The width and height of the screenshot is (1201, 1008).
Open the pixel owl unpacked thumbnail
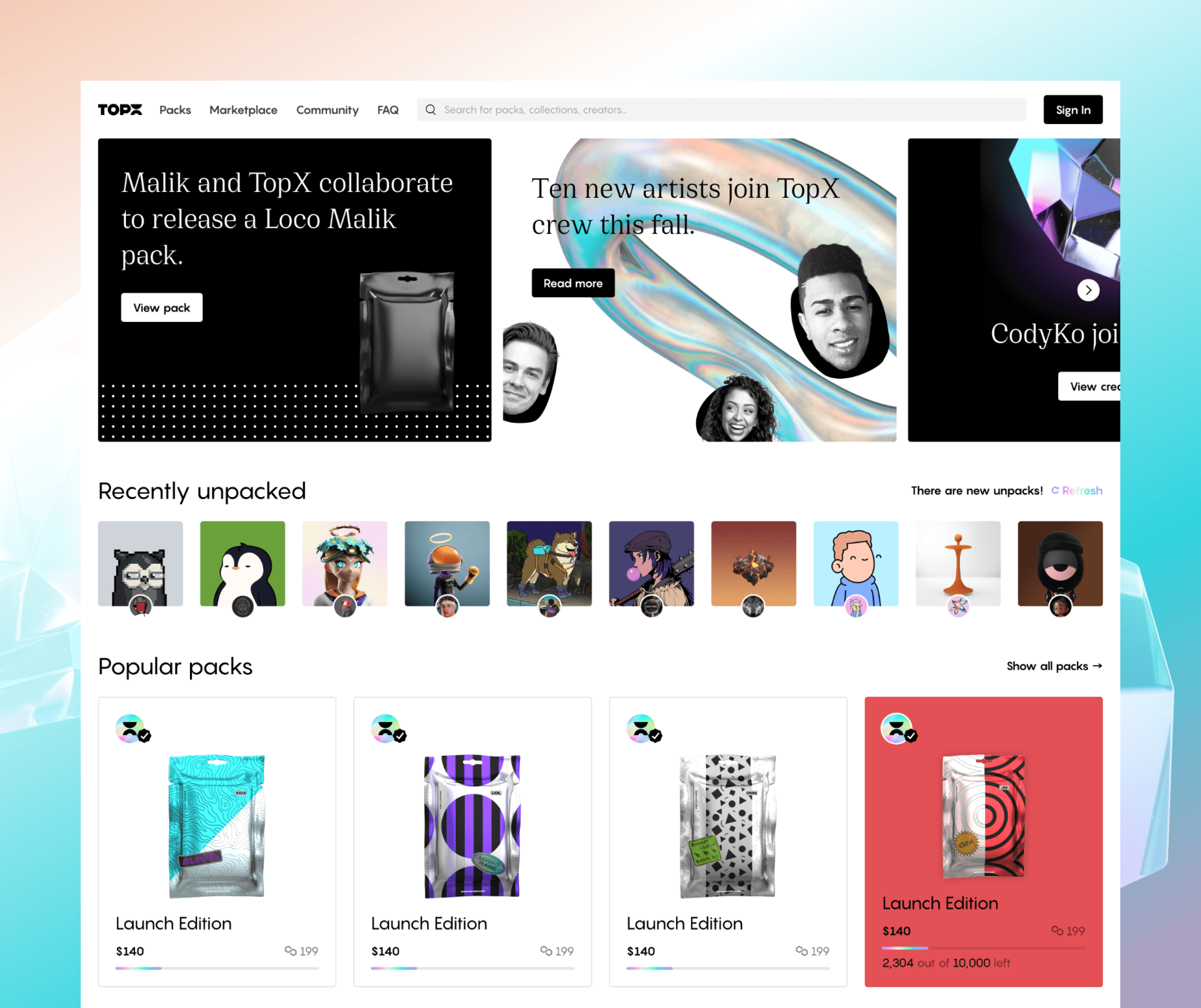click(x=140, y=563)
